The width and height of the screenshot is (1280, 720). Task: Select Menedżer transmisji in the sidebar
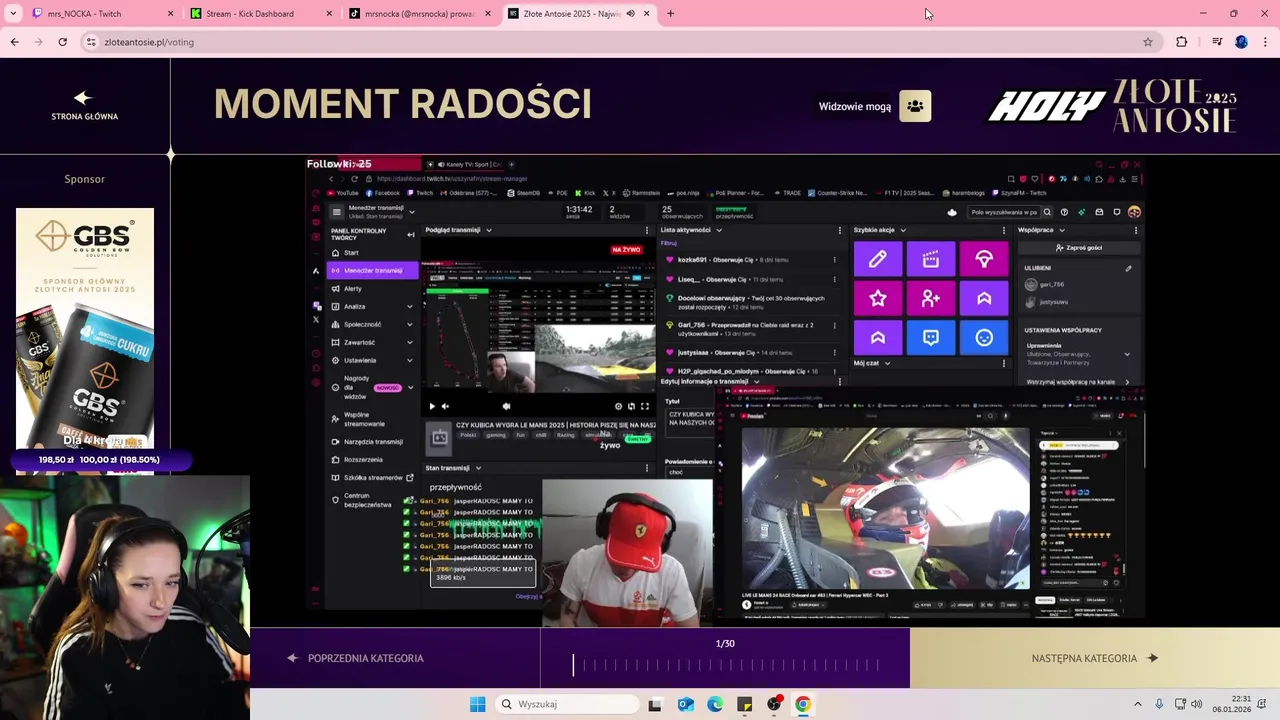pos(373,270)
